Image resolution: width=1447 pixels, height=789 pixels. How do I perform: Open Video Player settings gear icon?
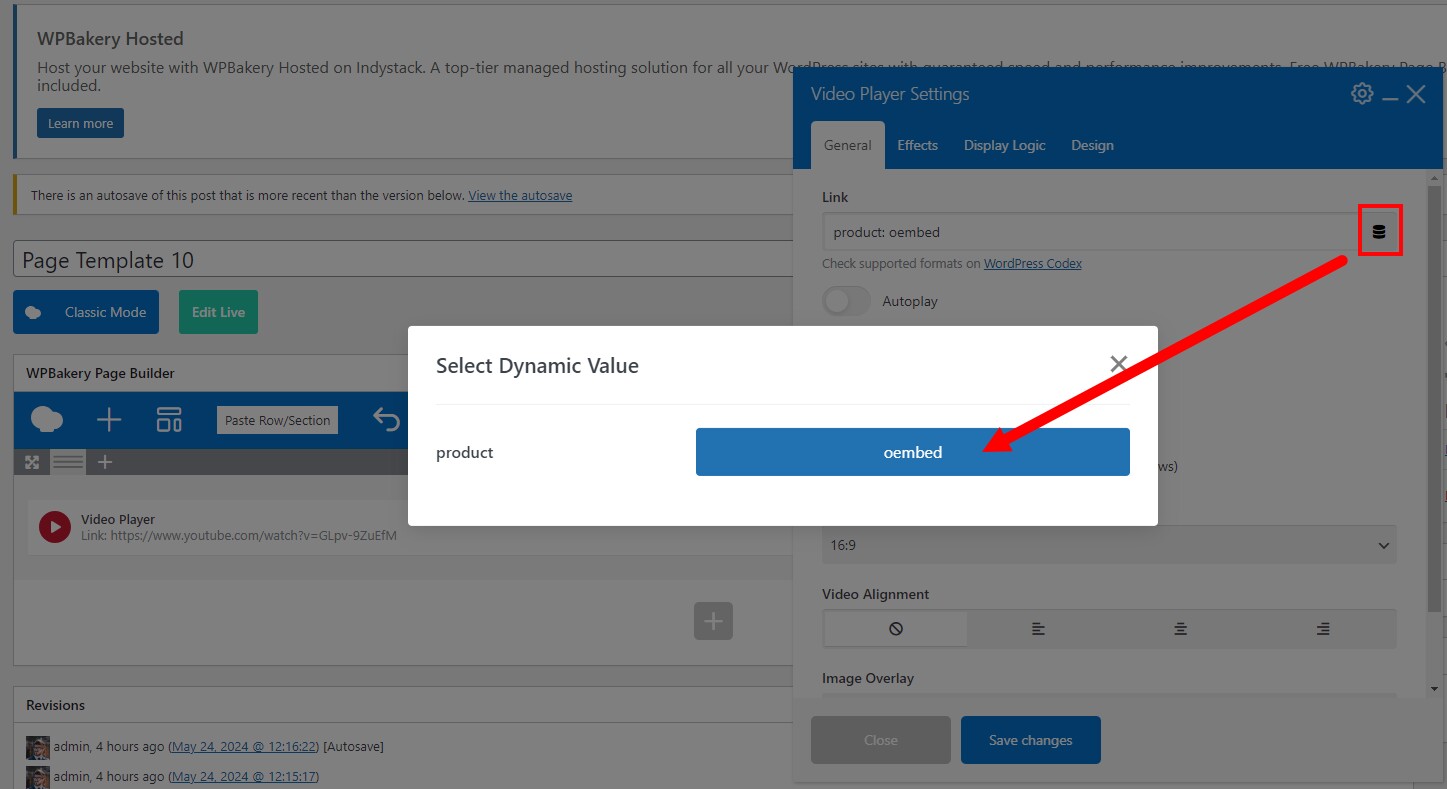(x=1361, y=94)
